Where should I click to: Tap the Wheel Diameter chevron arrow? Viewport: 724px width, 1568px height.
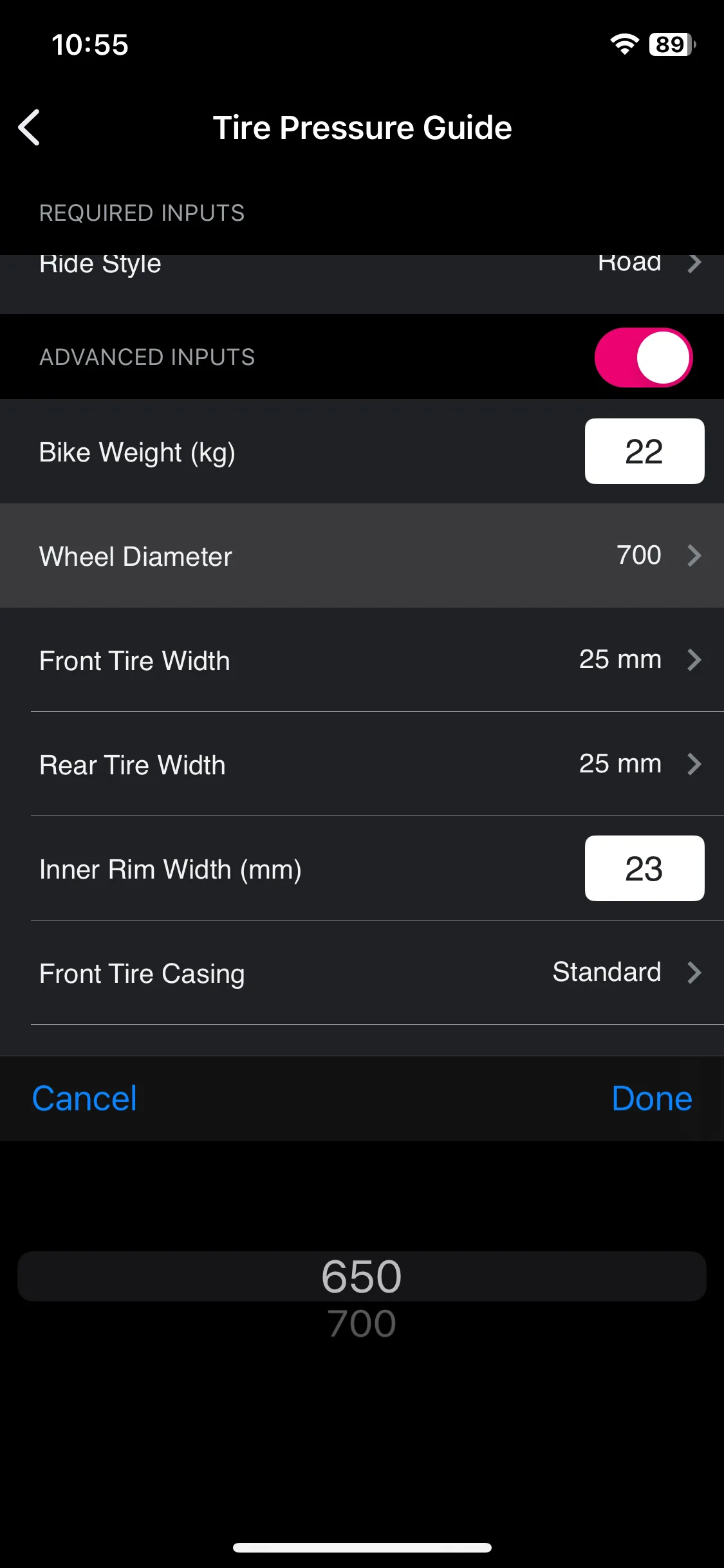694,555
